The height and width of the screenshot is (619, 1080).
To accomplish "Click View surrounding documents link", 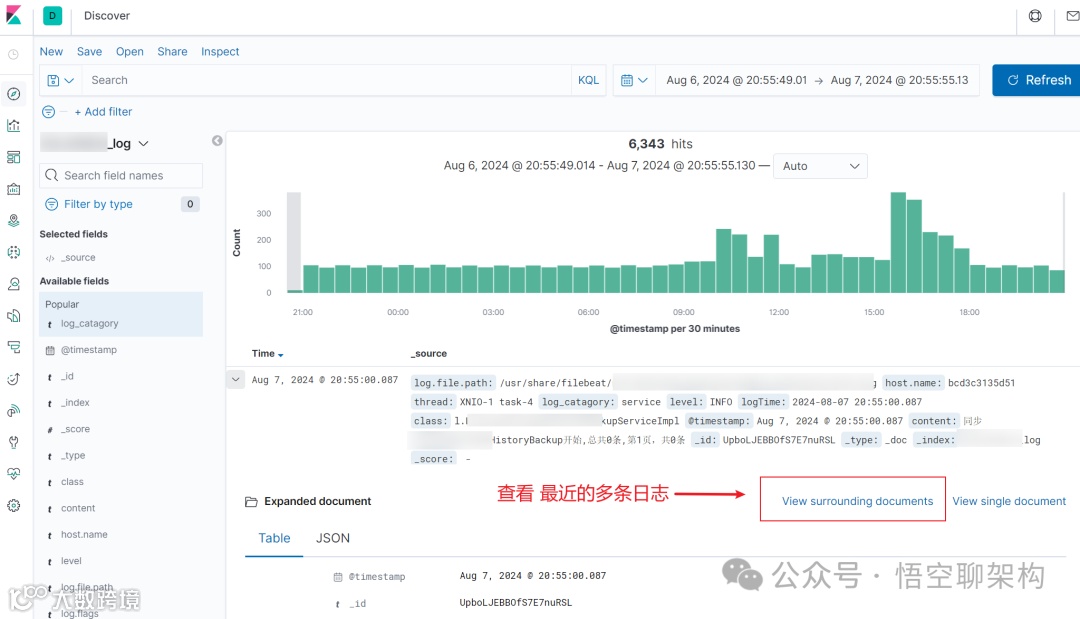I will [x=858, y=501].
